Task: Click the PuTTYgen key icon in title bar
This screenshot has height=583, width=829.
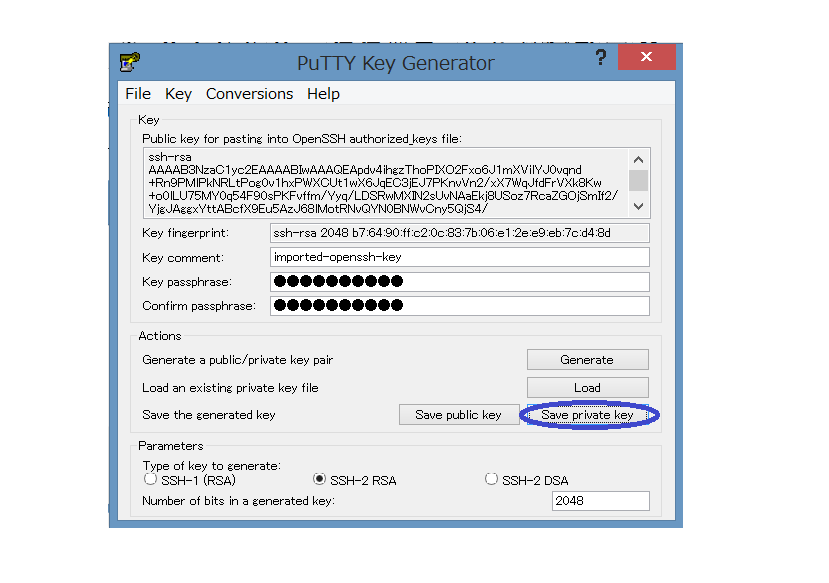Action: pyautogui.click(x=130, y=62)
